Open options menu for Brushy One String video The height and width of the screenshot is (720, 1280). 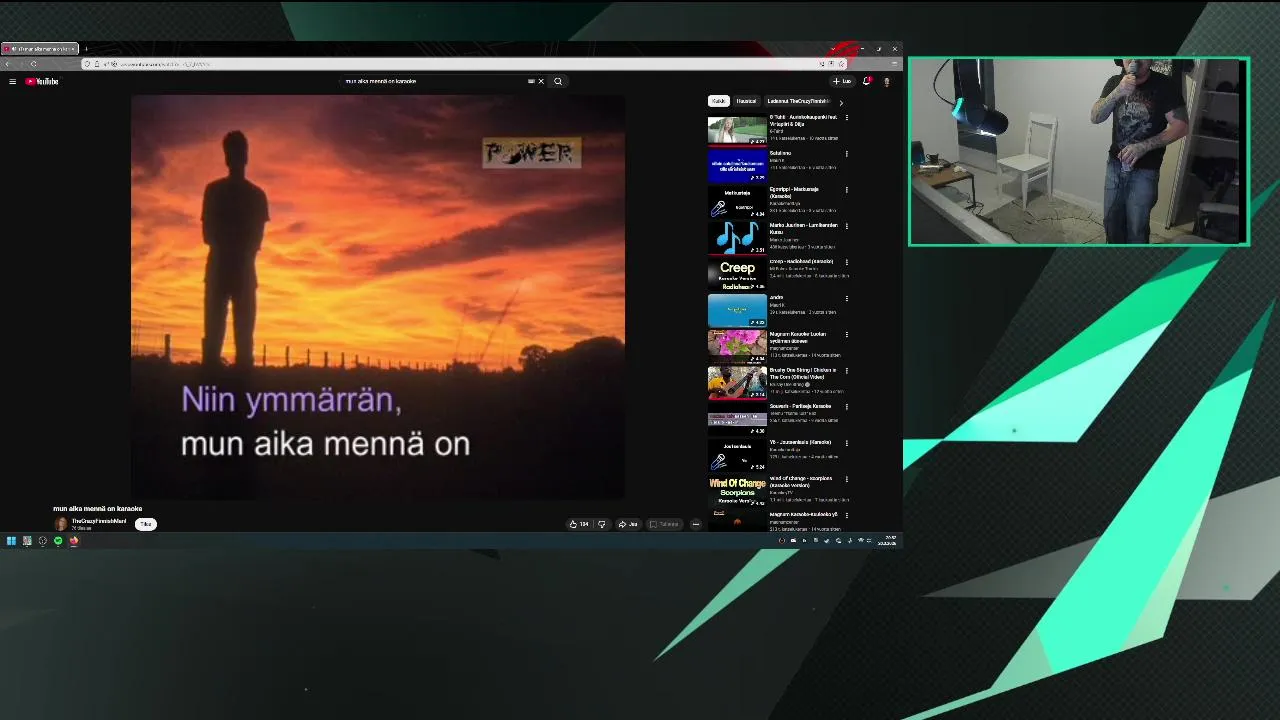pyautogui.click(x=847, y=371)
